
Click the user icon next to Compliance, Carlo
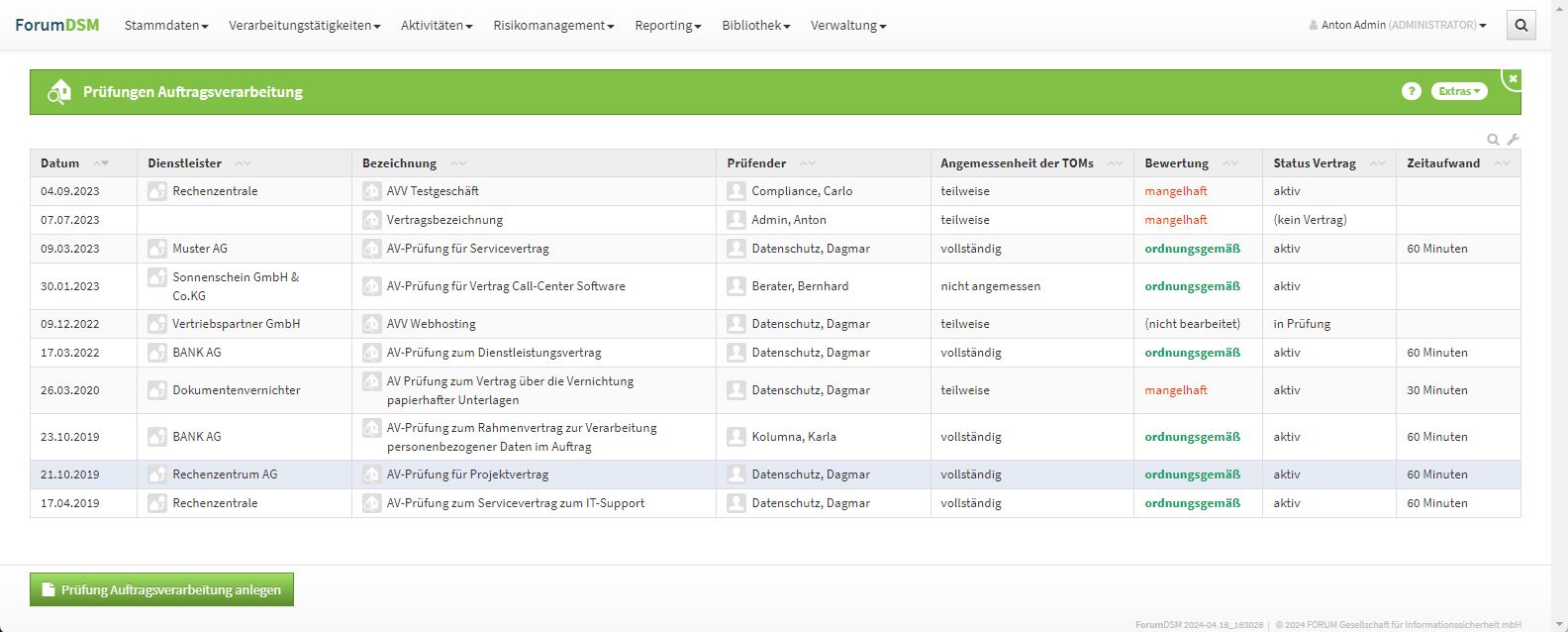735,191
